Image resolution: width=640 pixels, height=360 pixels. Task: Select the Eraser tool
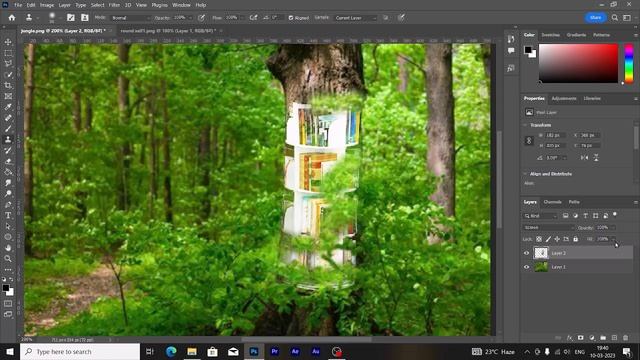pos(8,161)
